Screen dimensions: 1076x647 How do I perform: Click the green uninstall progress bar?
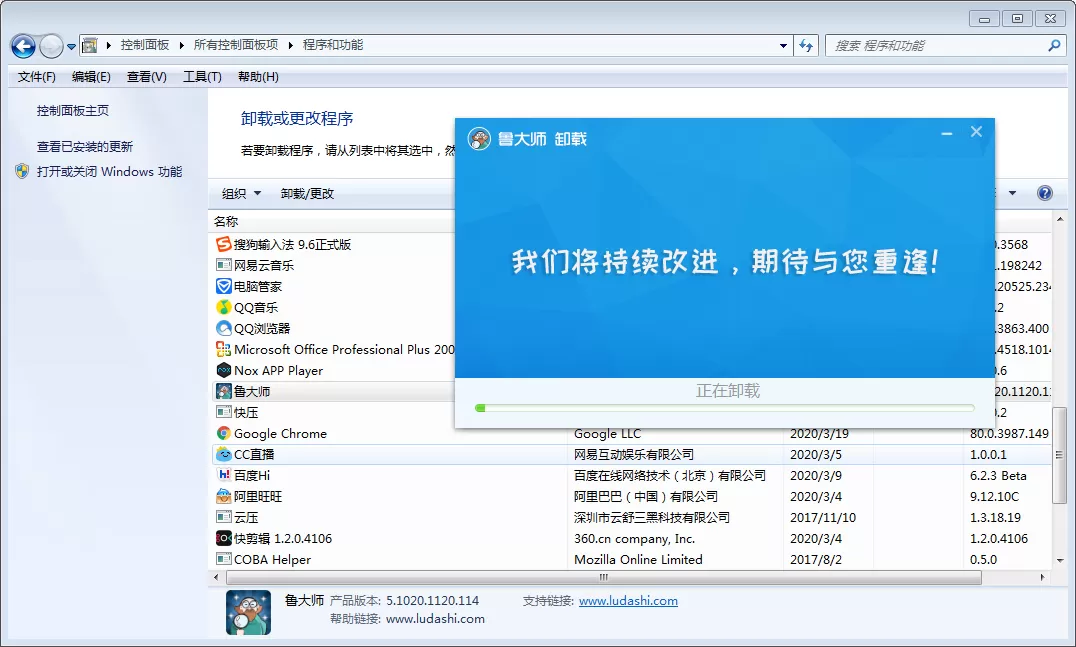725,408
